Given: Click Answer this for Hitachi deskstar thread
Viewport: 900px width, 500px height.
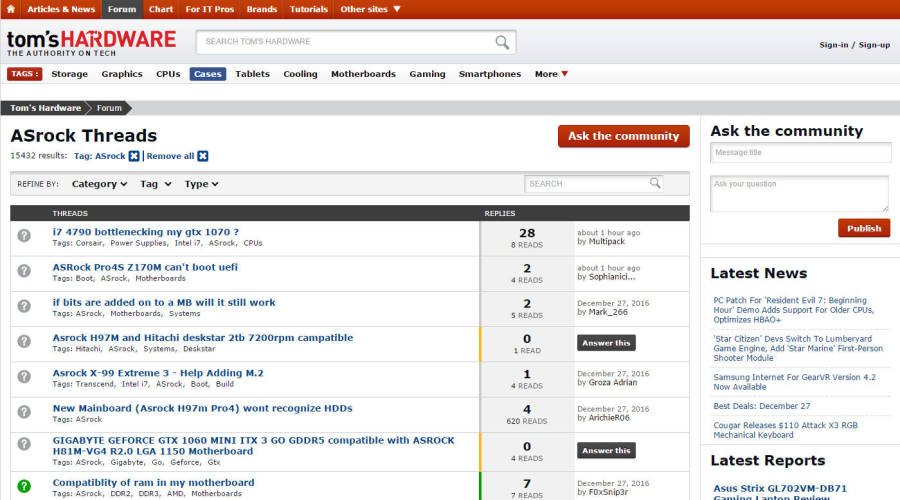Looking at the screenshot, I should click(606, 343).
